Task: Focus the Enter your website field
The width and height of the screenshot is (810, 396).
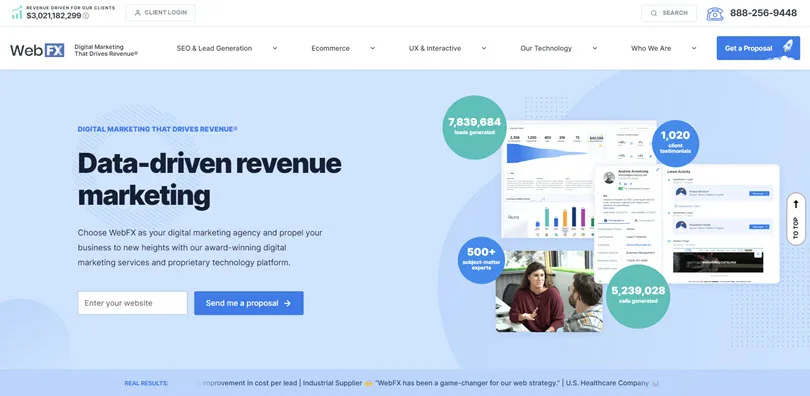Action: (x=133, y=303)
